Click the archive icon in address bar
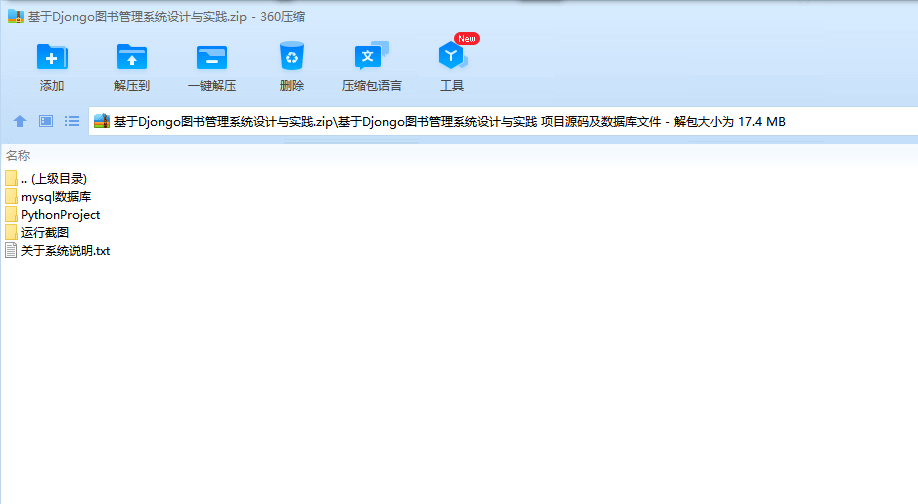Viewport: 918px width, 504px height. (102, 121)
